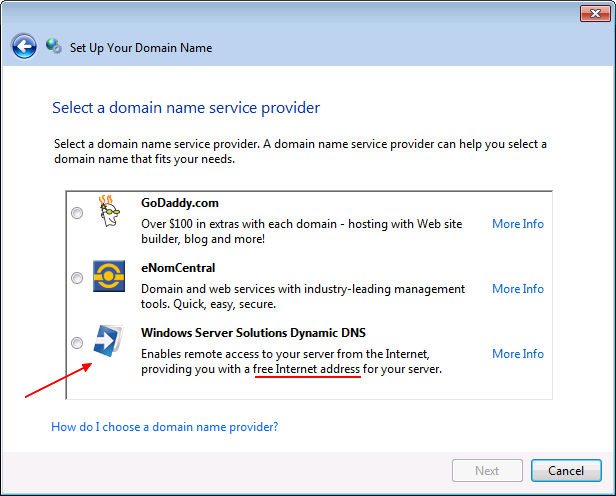Select the GoDaddy.com radio button
Viewport: 616px width, 496px height.
[77, 213]
